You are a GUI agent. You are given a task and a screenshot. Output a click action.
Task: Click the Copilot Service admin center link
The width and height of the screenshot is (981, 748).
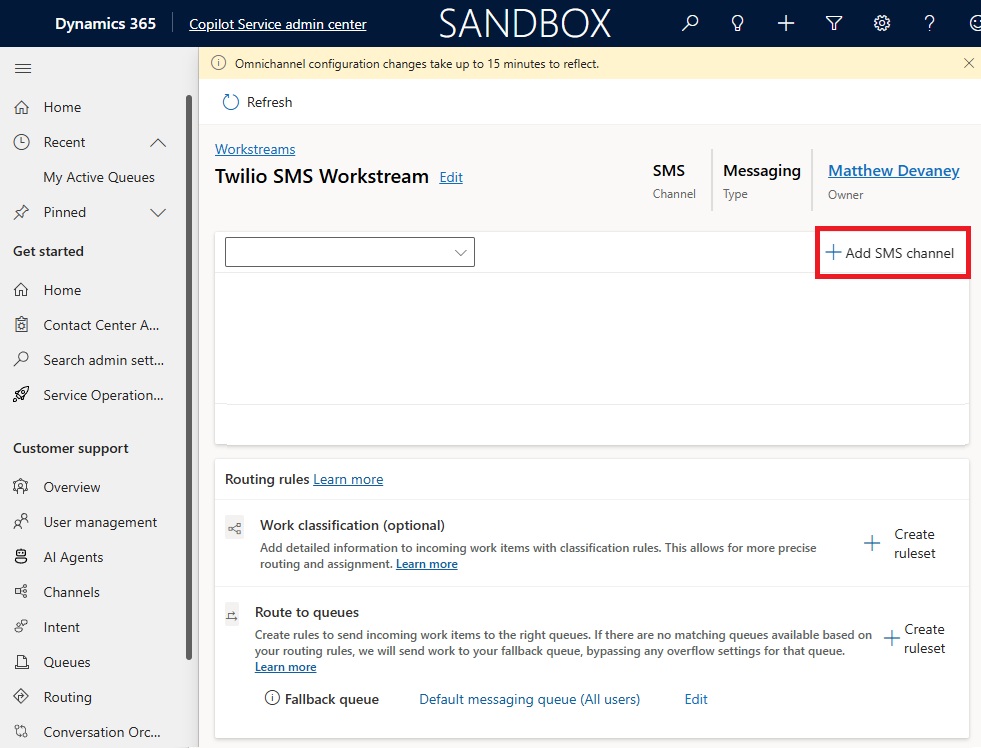[278, 24]
